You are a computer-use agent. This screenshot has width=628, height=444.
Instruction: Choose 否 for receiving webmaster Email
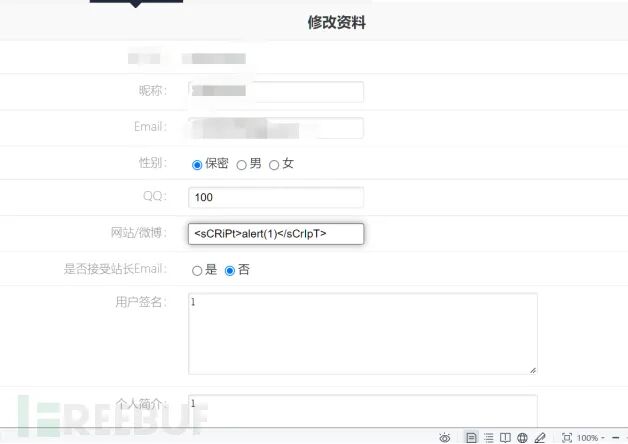point(229,271)
